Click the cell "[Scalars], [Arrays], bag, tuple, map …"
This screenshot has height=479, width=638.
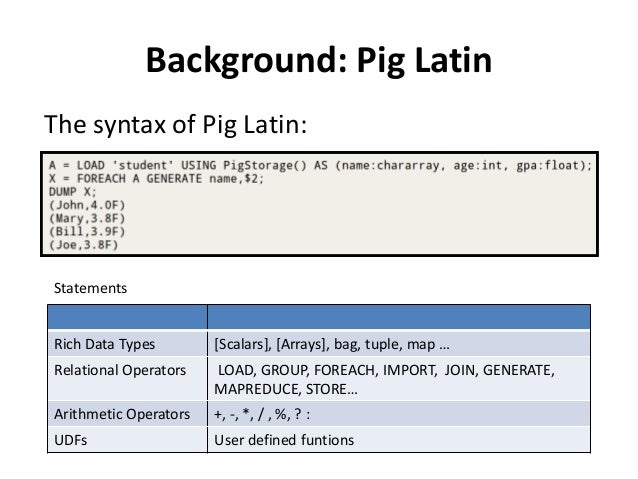point(399,344)
